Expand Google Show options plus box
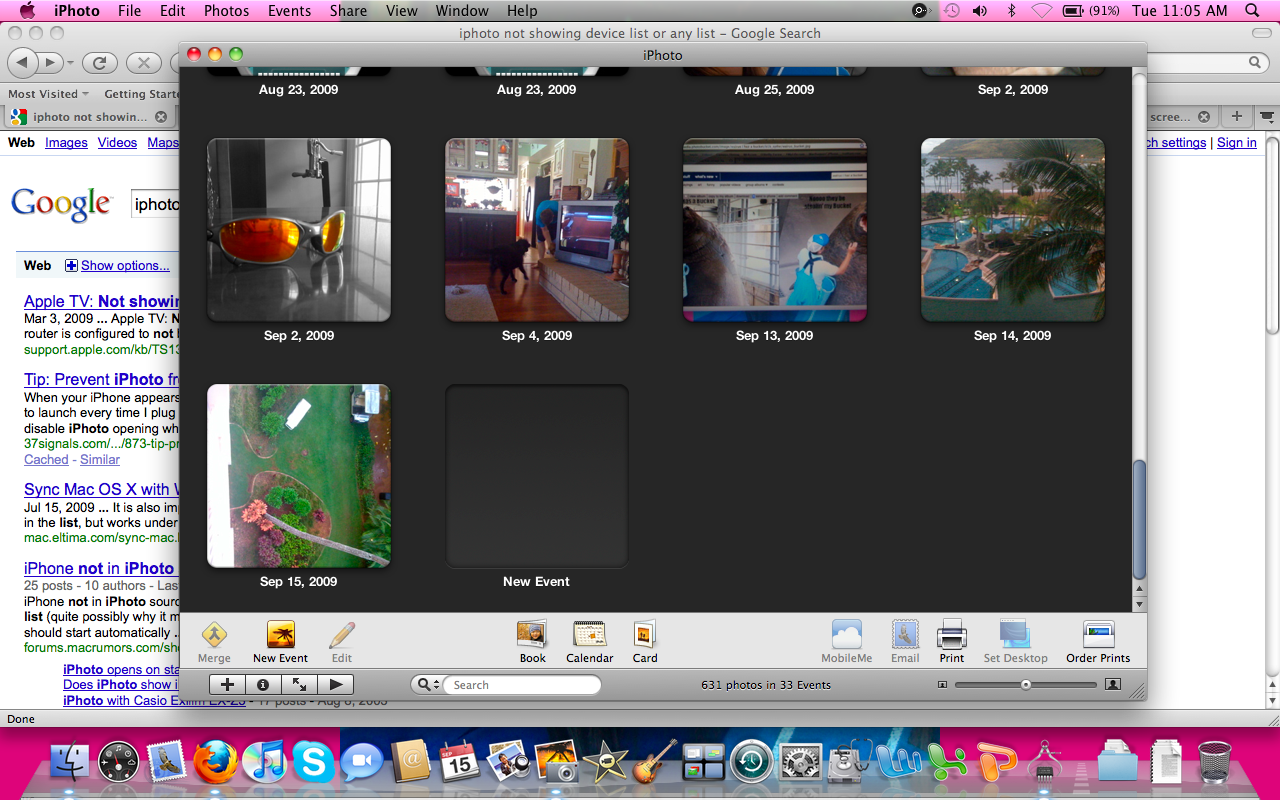The image size is (1280, 800). (71, 266)
